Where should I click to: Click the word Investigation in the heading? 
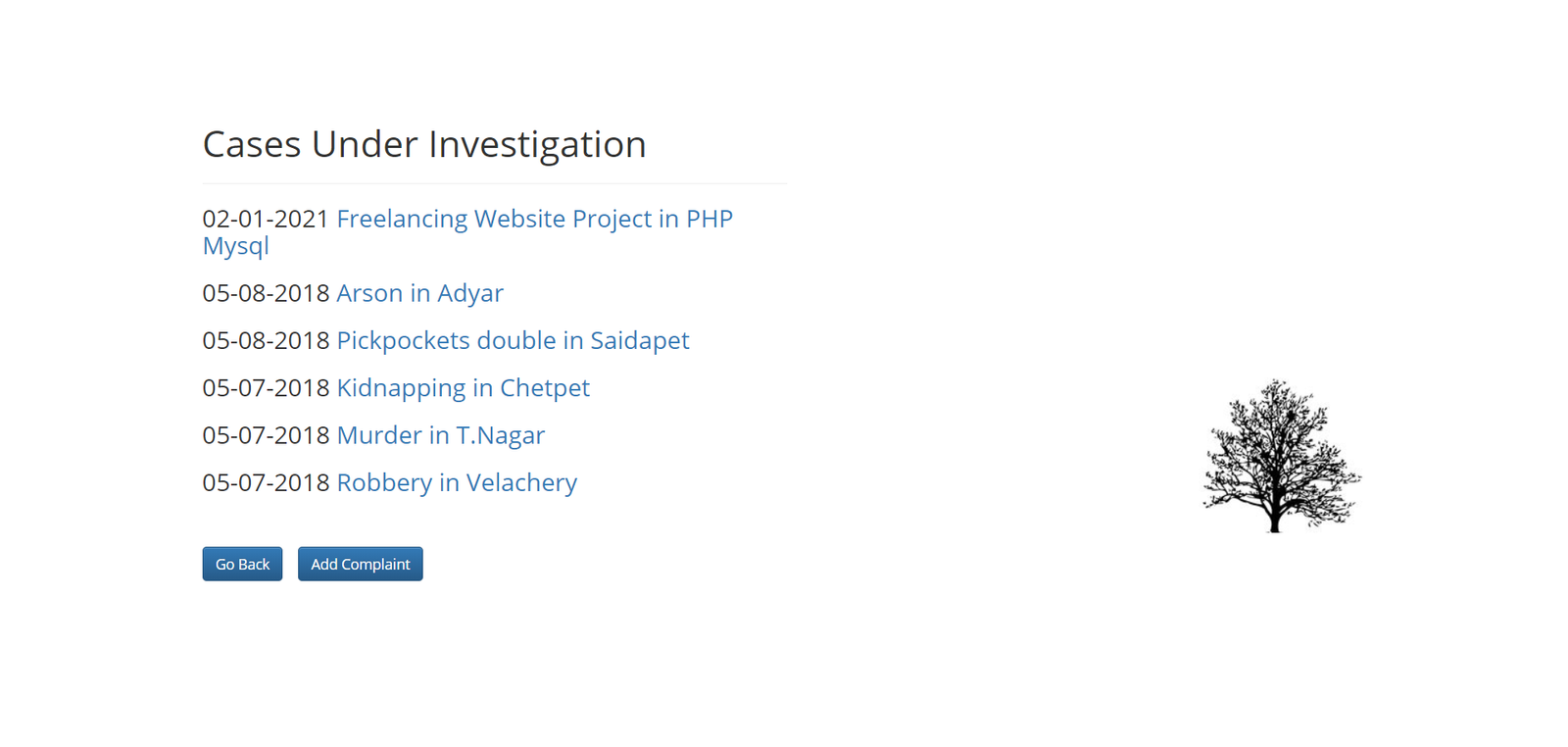coord(536,144)
